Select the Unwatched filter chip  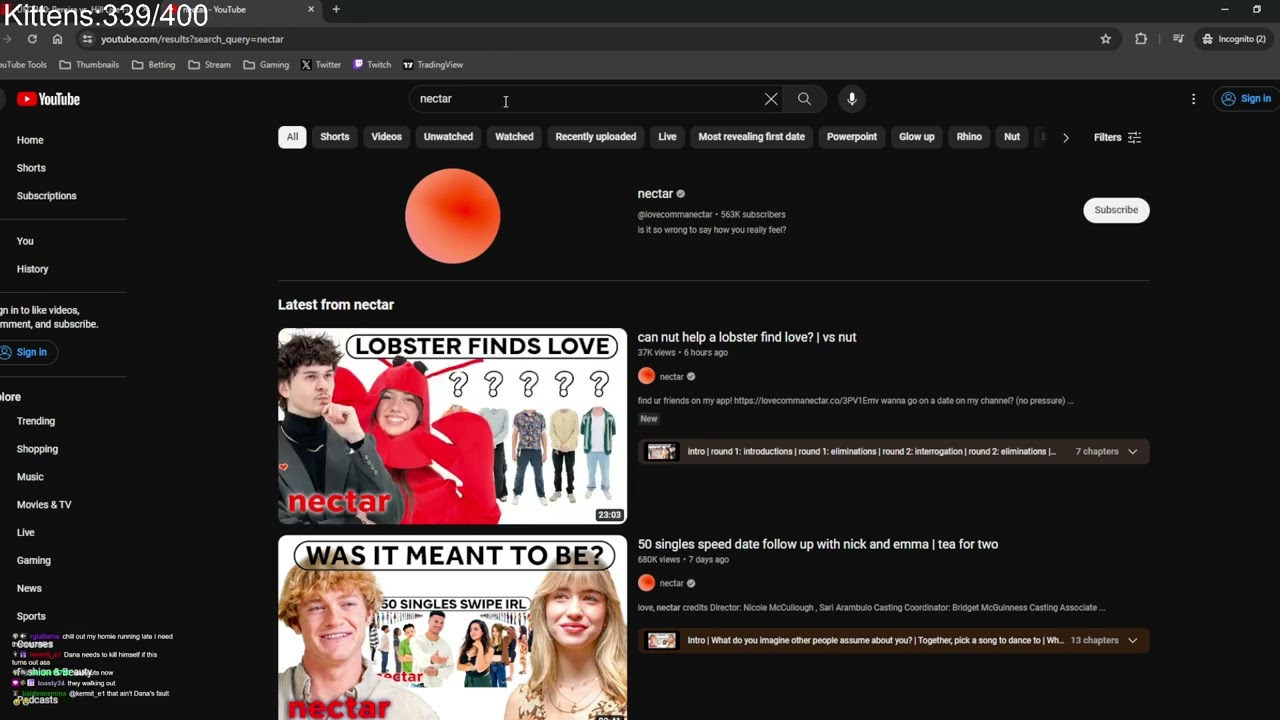coord(448,137)
